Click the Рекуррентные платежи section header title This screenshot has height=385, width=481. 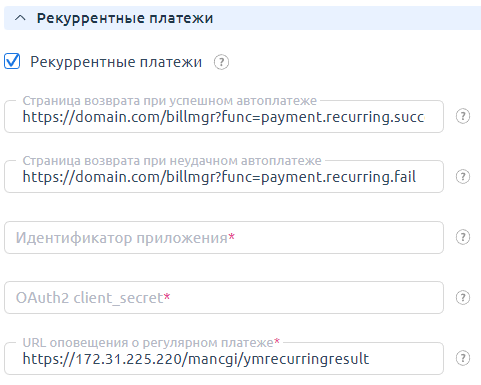[x=125, y=18]
